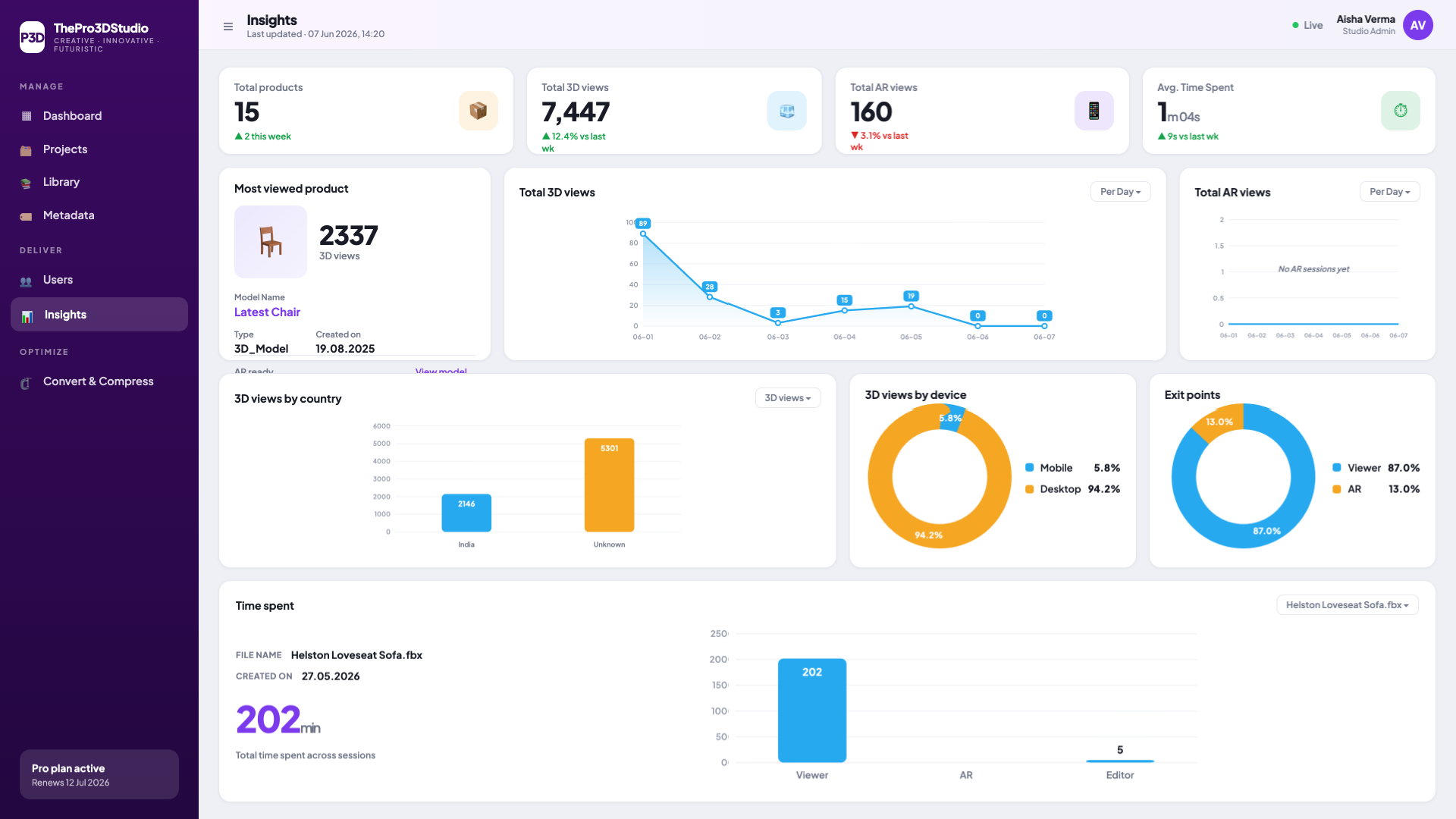Screen dimensions: 1456x819
Task: Expand the 3D views country metric dropdown
Action: coord(787,398)
